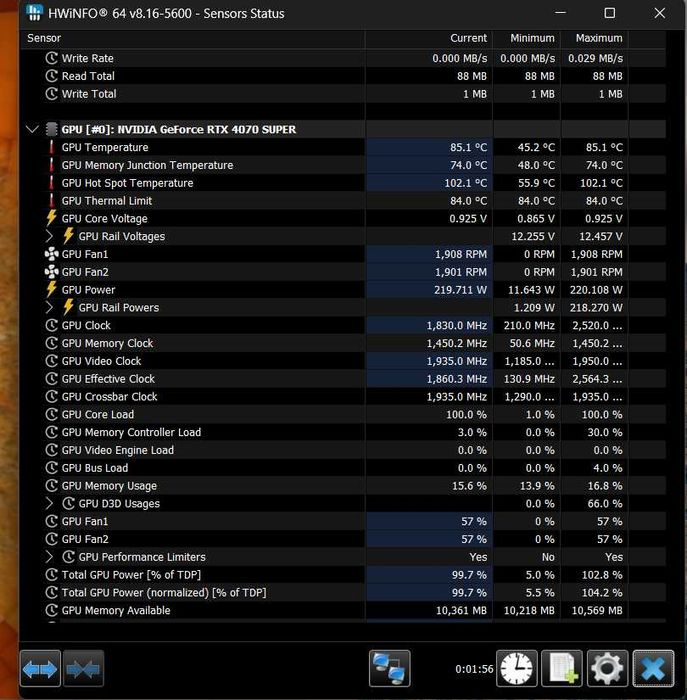Click thermometer icon next to GPU Temperature
Screen dimensions: 687x700
pyautogui.click(x=51, y=147)
